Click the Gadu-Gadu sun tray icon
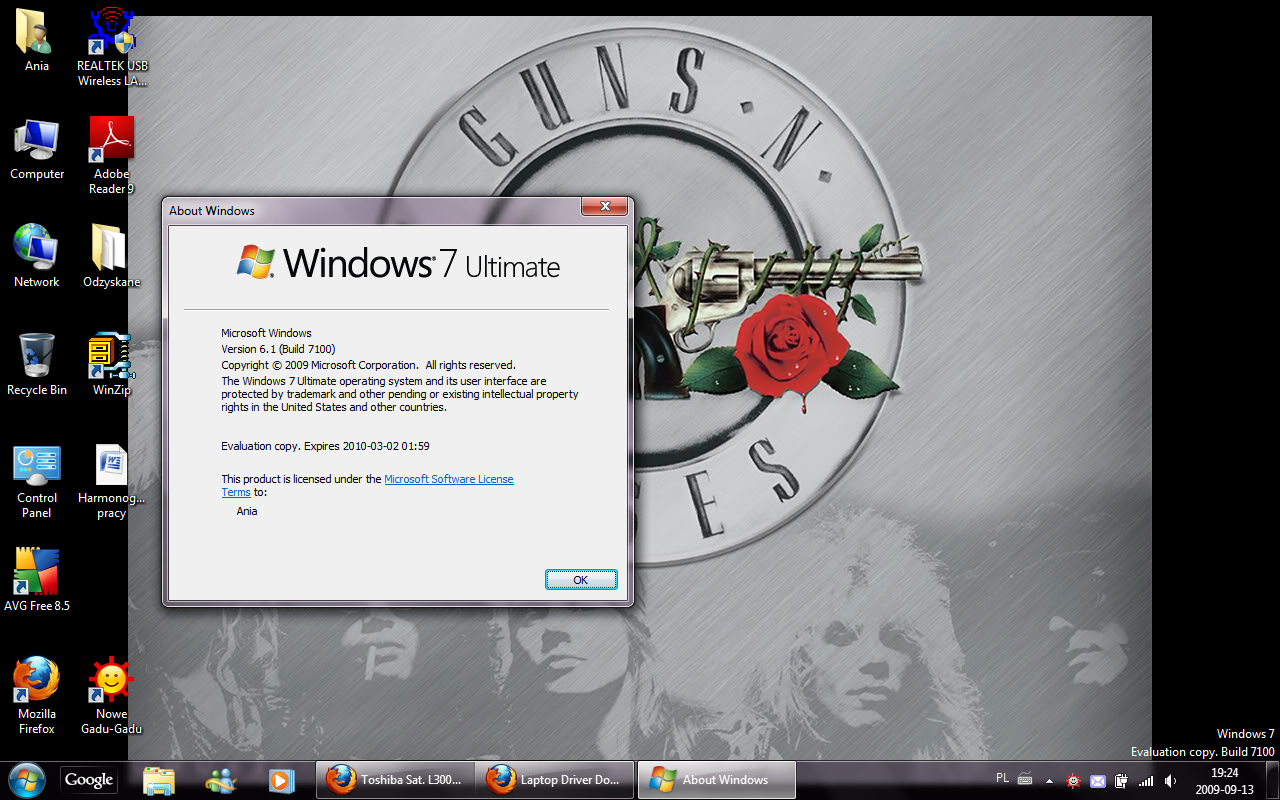The image size is (1280, 800). click(1074, 780)
